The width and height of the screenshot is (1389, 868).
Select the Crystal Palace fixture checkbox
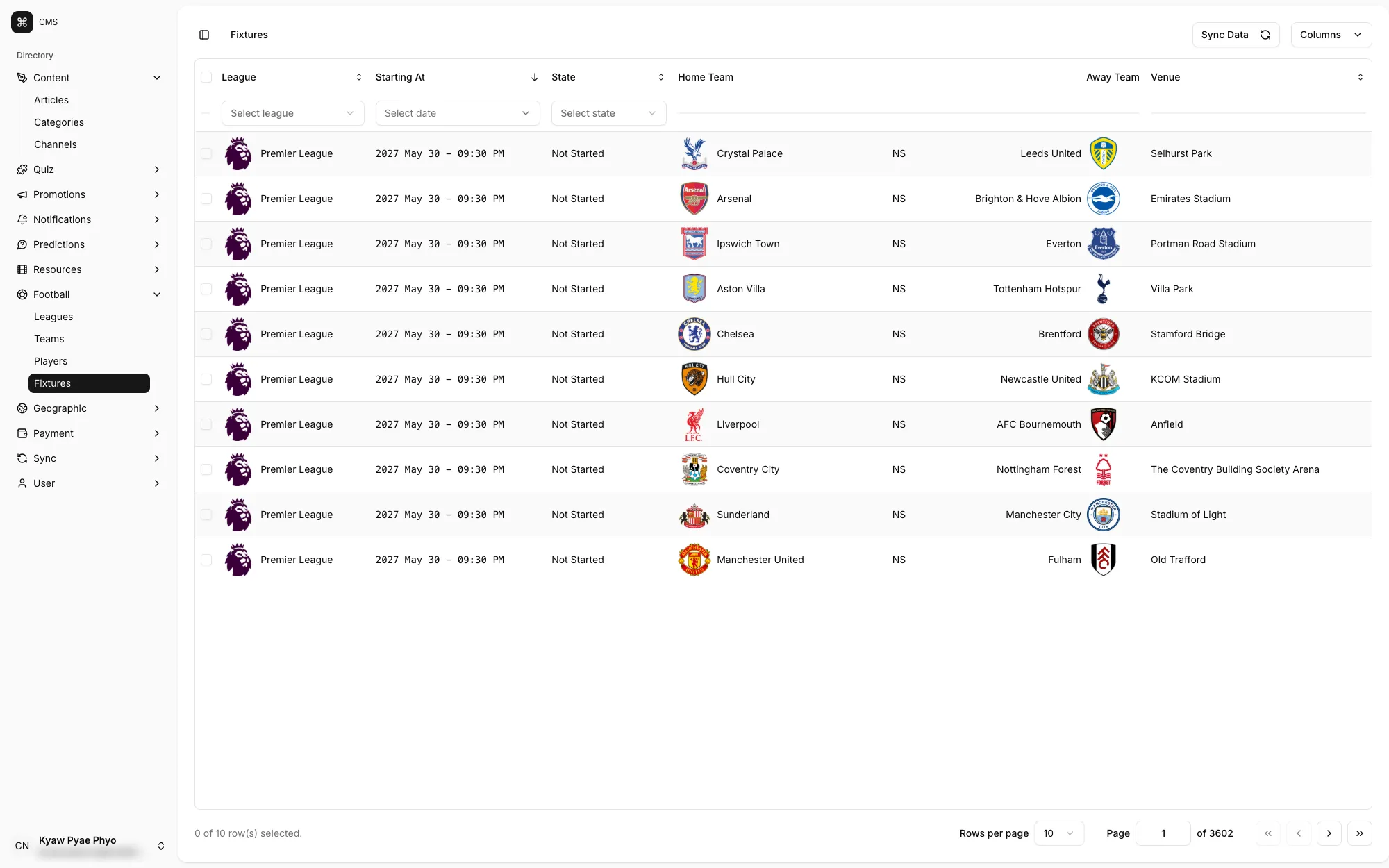click(206, 153)
